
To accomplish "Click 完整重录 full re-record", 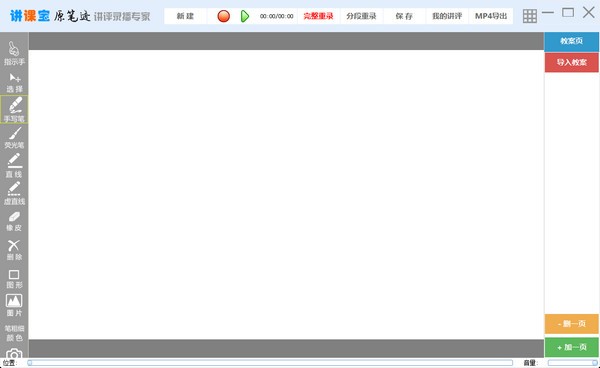I will [x=318, y=16].
